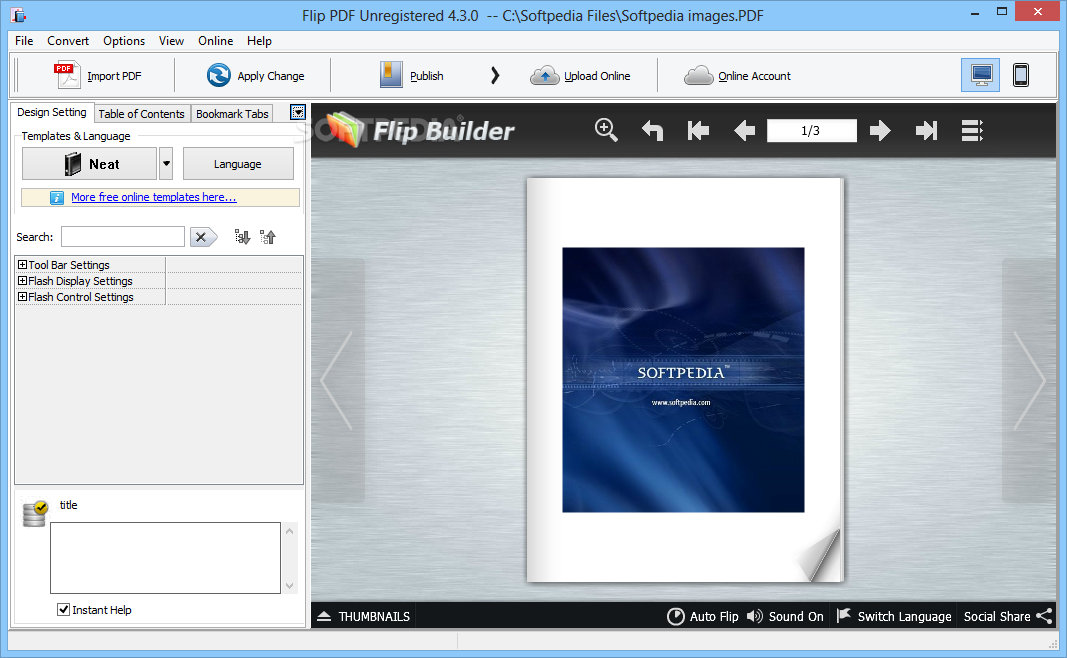This screenshot has height=658, width=1067.
Task: Click the panel options icon beside Bookmark Tabs
Action: [298, 112]
